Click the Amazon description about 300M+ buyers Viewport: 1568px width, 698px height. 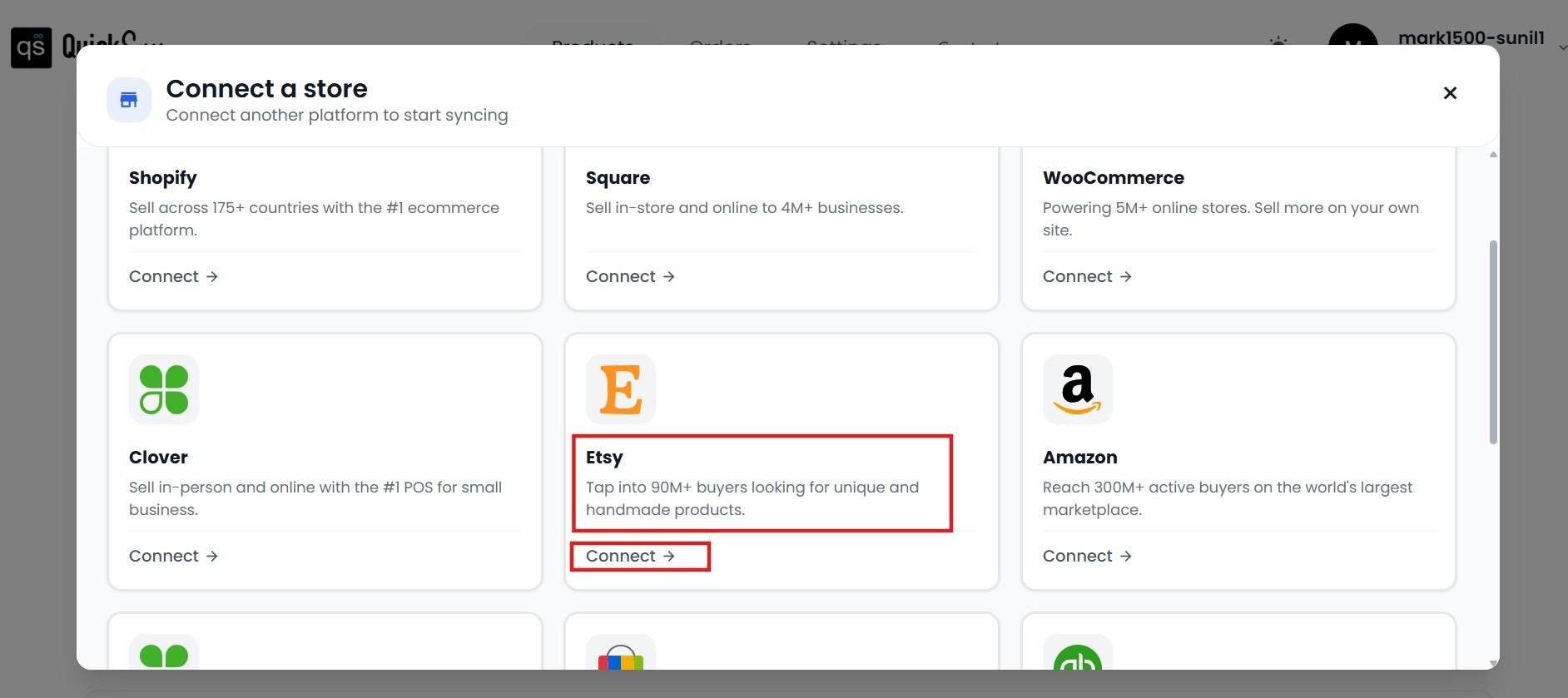point(1228,498)
